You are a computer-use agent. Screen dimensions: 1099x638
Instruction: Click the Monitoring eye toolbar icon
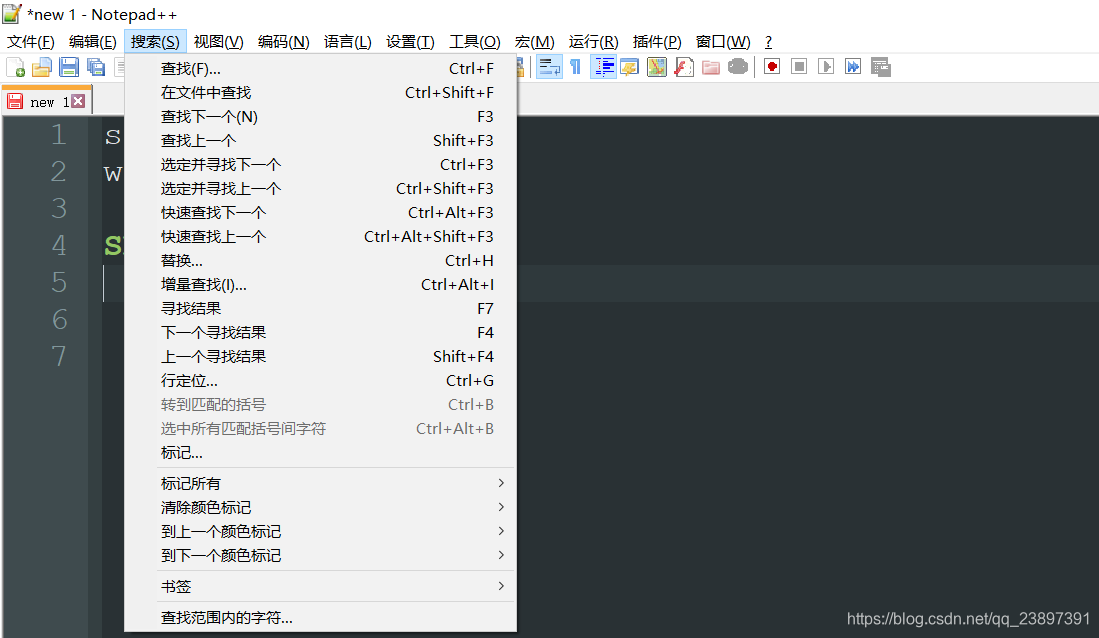click(x=737, y=67)
